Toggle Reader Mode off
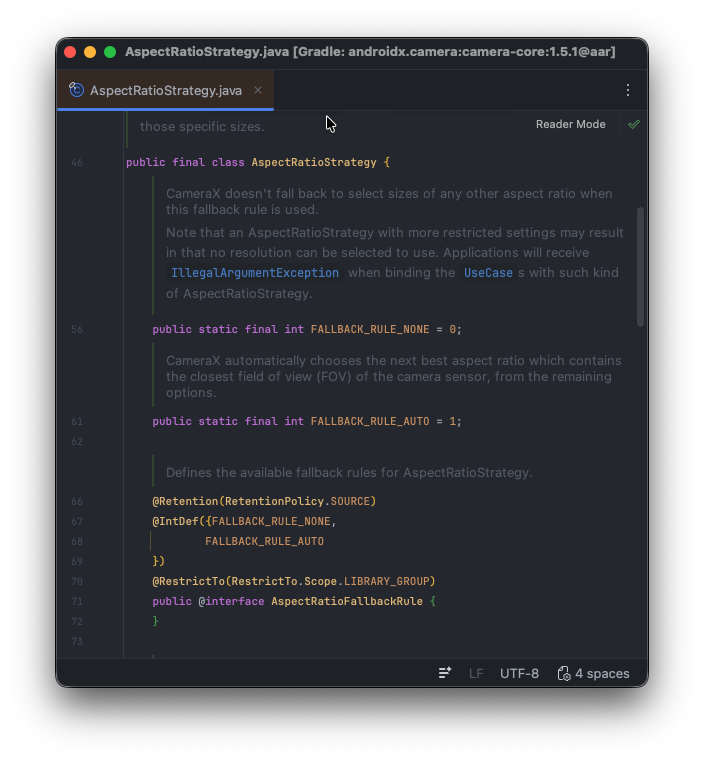 pos(570,125)
